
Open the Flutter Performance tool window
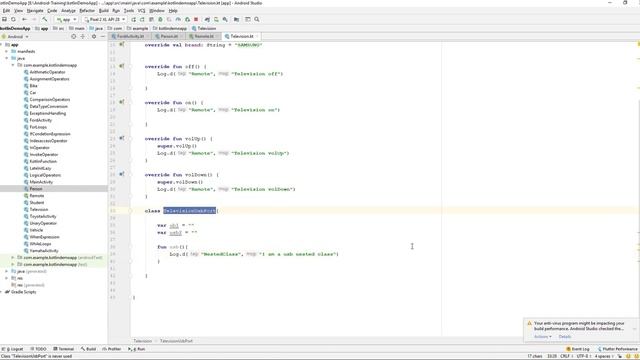coord(617,349)
